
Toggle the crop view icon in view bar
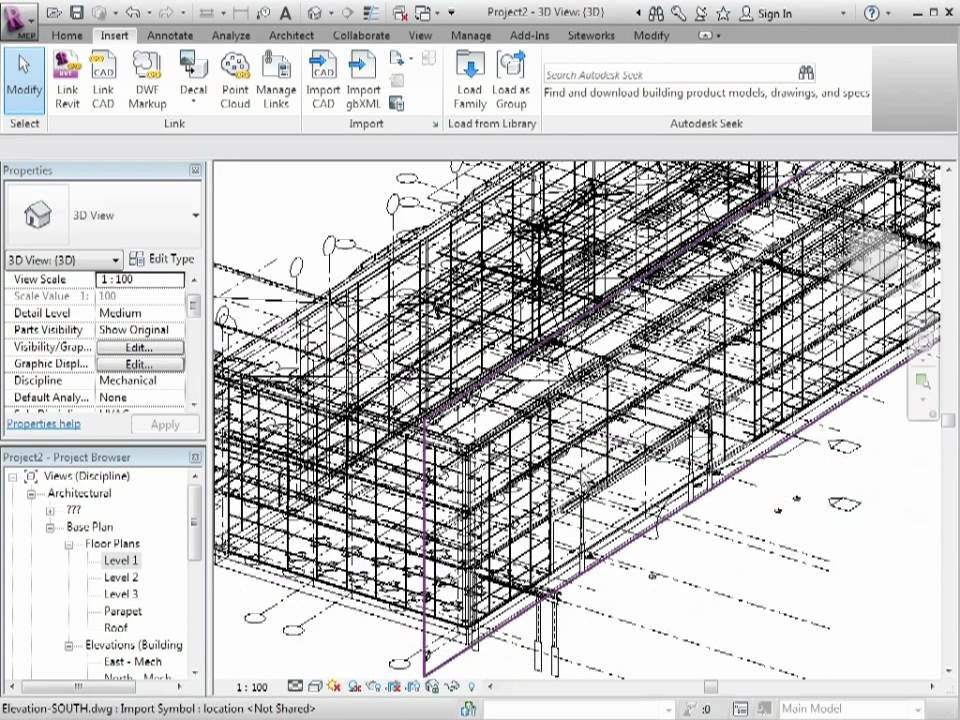coord(394,686)
